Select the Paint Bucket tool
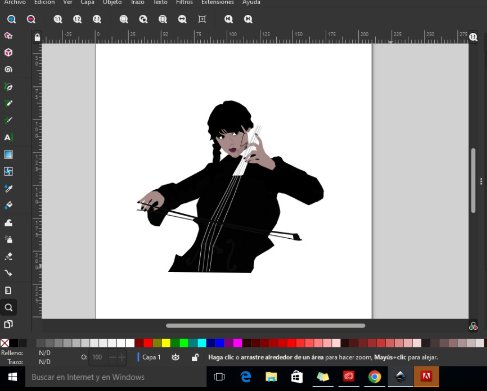The image size is (487, 391). (x=8, y=205)
